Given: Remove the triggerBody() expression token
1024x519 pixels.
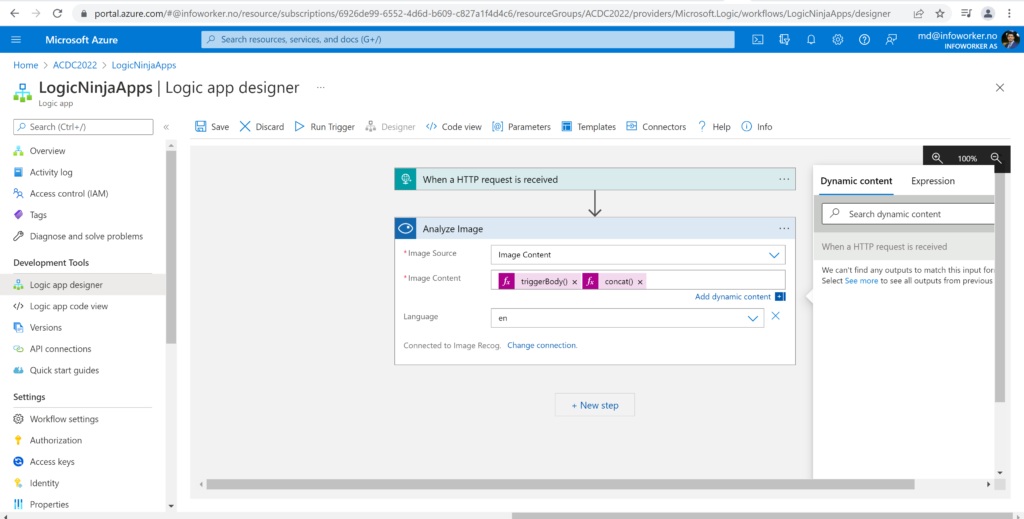Looking at the screenshot, I should (575, 282).
